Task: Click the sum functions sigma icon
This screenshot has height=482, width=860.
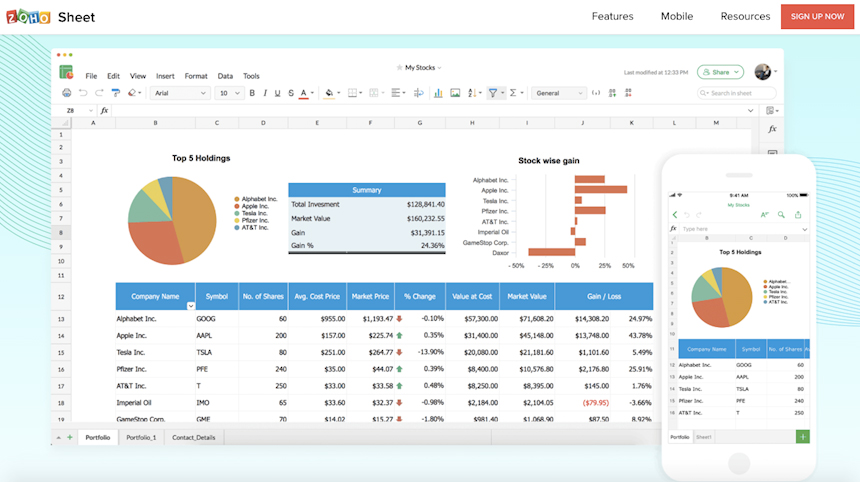Action: [x=513, y=93]
